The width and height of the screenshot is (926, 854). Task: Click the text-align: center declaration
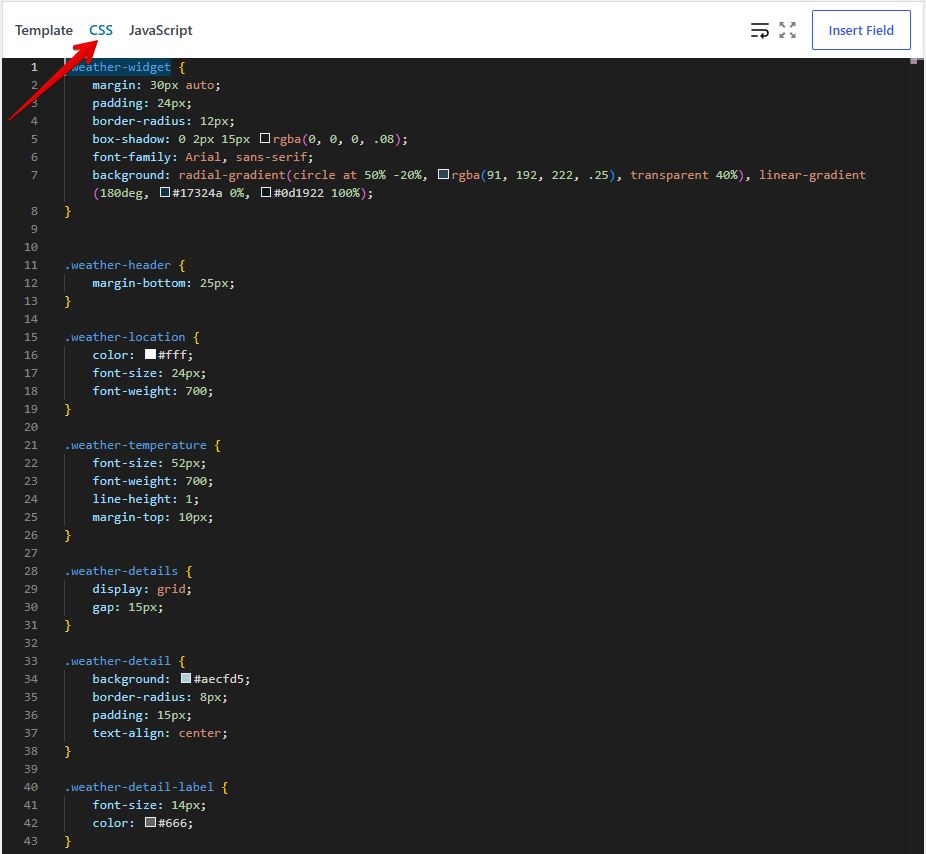coord(159,733)
